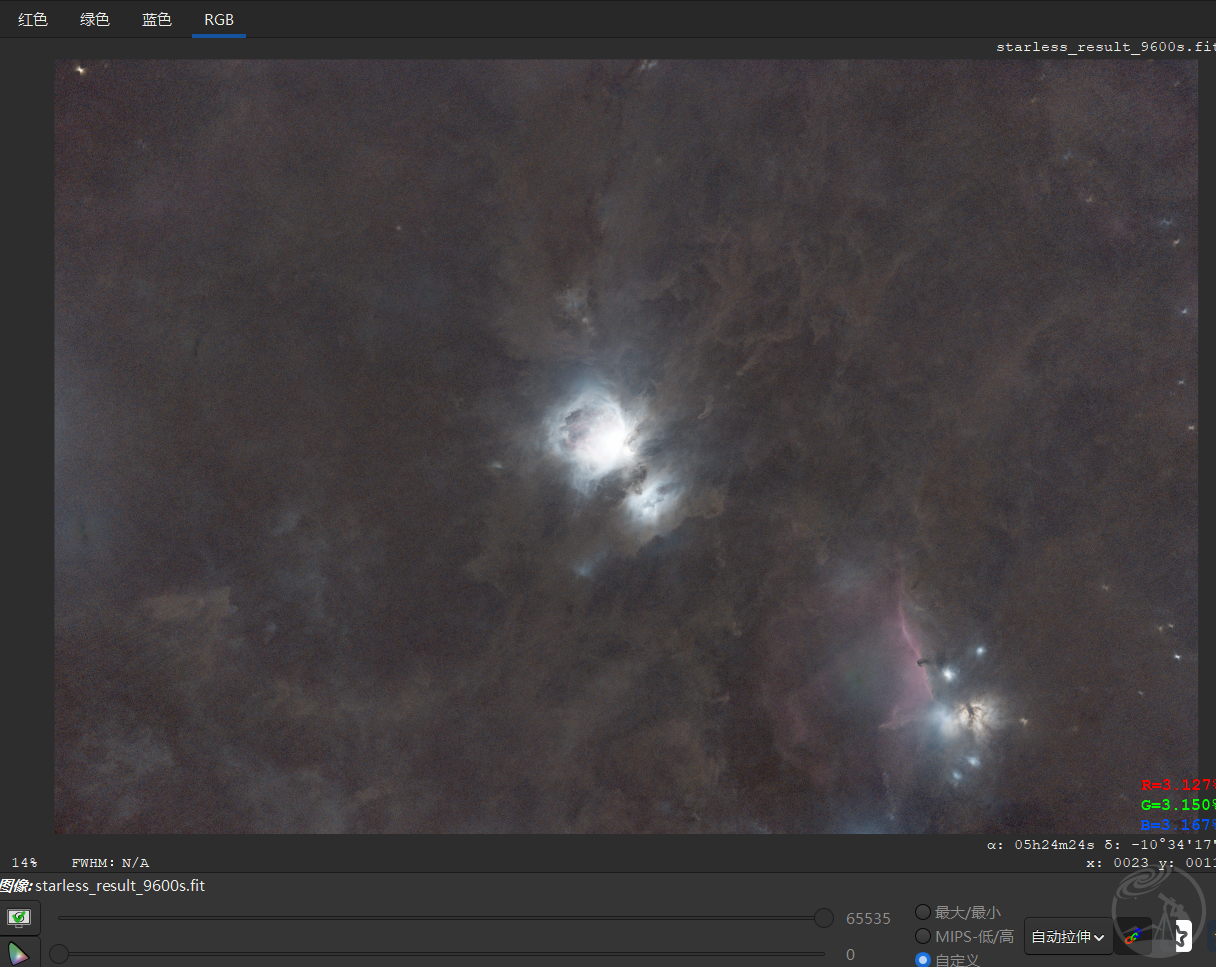The image size is (1216, 967).
Task: Select the 最大/最小 radio option
Action: click(923, 912)
